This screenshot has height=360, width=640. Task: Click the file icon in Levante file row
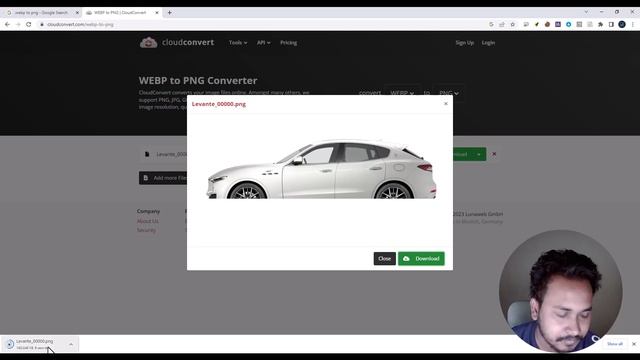[x=147, y=154]
